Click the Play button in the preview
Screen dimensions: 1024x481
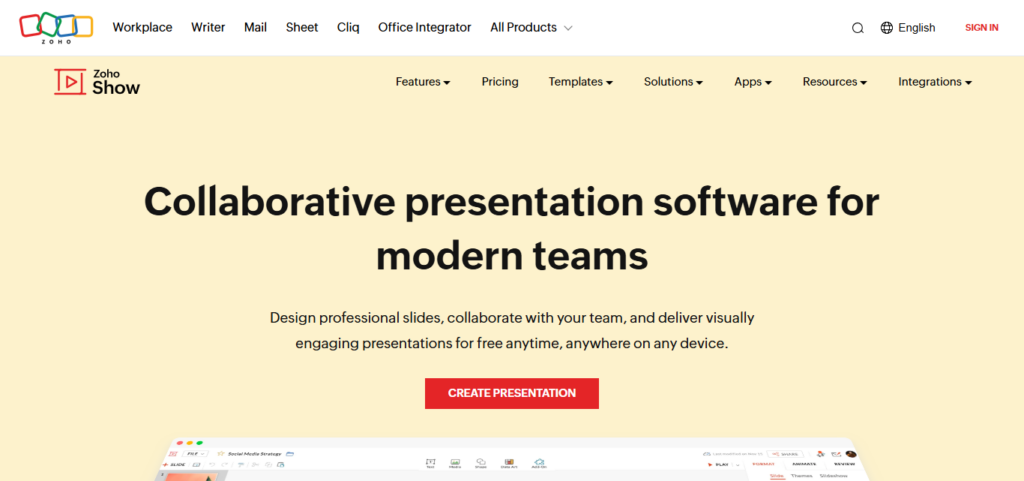pos(718,465)
